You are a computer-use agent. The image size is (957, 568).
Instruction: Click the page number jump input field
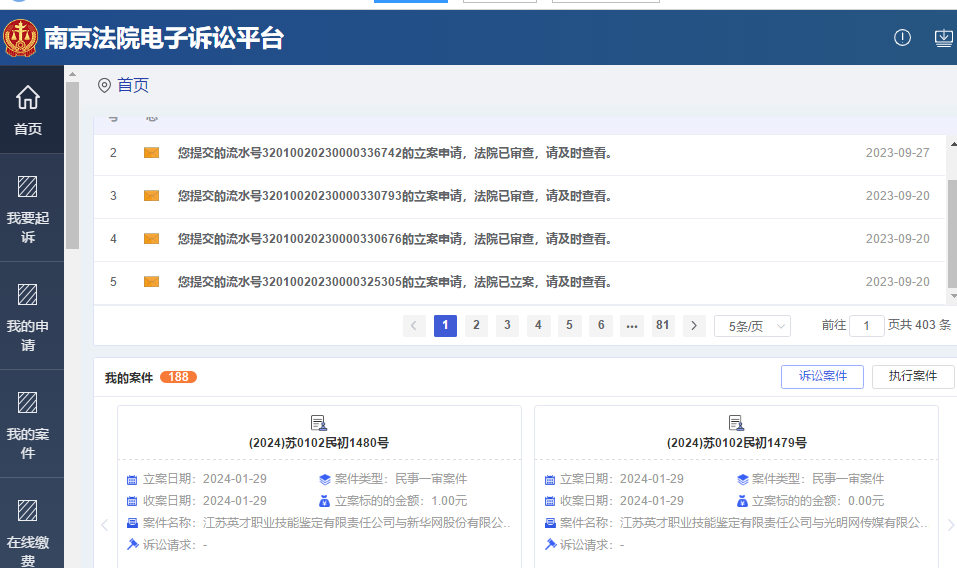[x=866, y=326]
